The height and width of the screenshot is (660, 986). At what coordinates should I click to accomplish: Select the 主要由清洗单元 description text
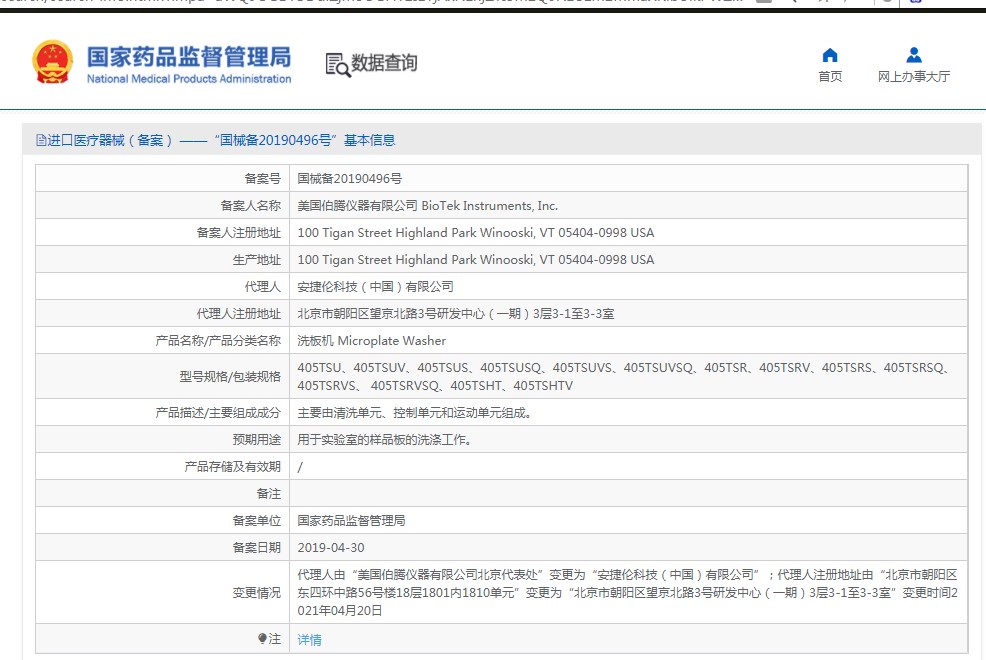414,413
